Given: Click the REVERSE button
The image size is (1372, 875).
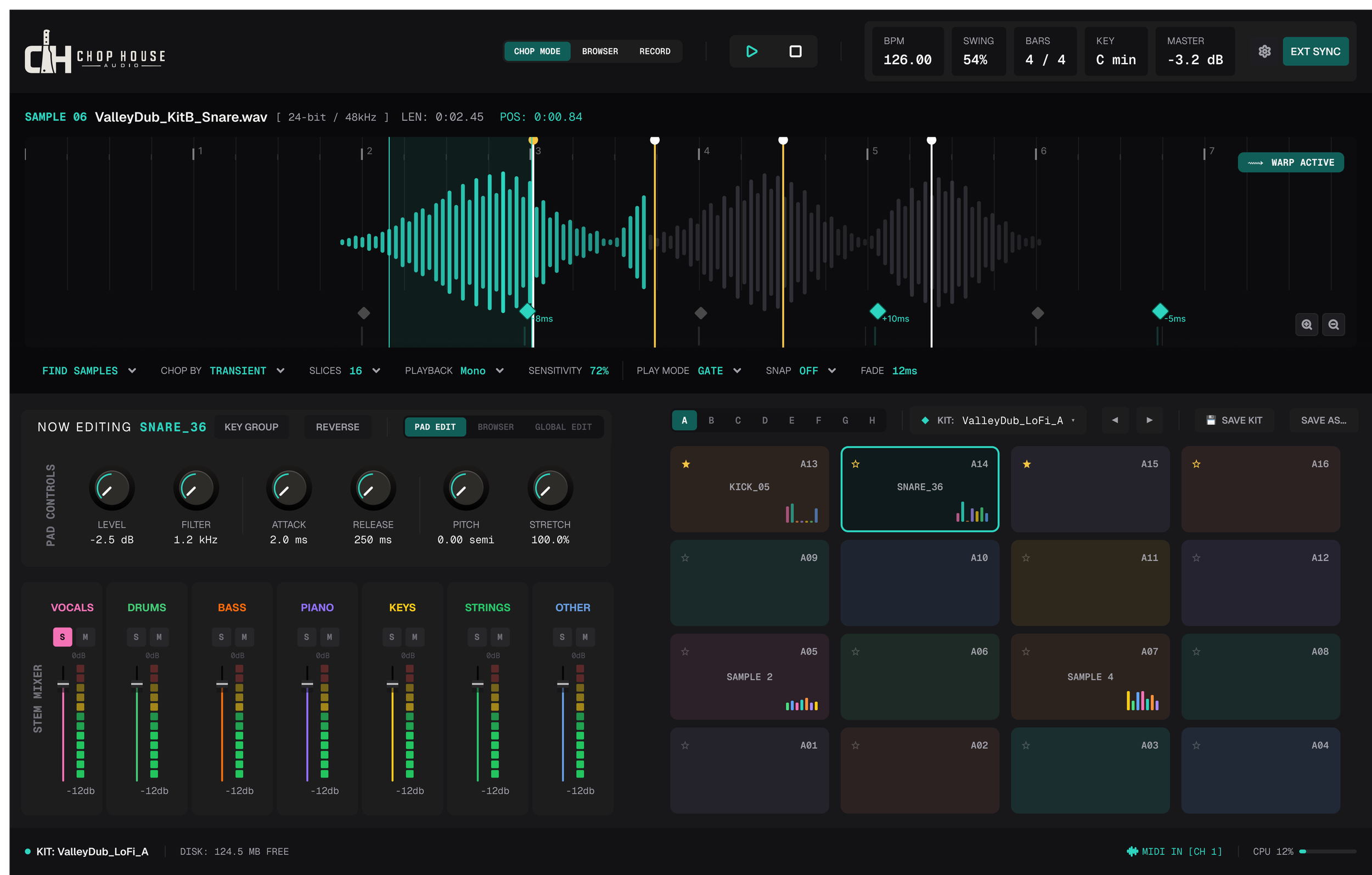Looking at the screenshot, I should (x=338, y=427).
